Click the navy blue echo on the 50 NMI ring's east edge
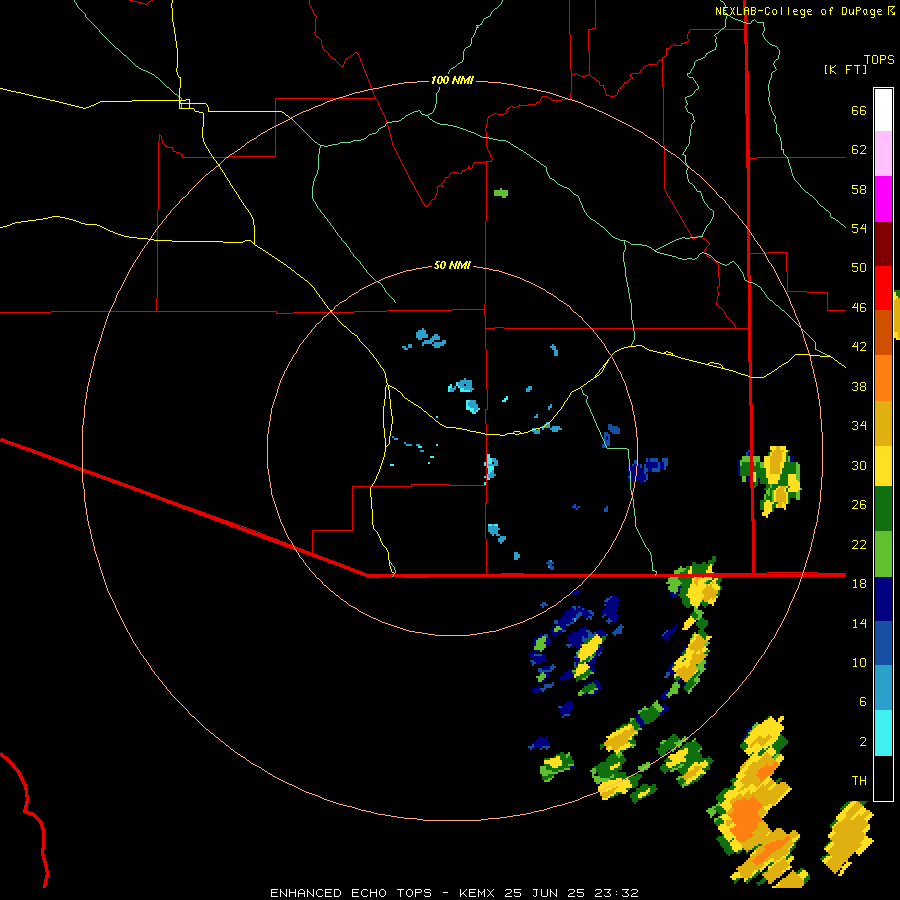 coord(647,469)
